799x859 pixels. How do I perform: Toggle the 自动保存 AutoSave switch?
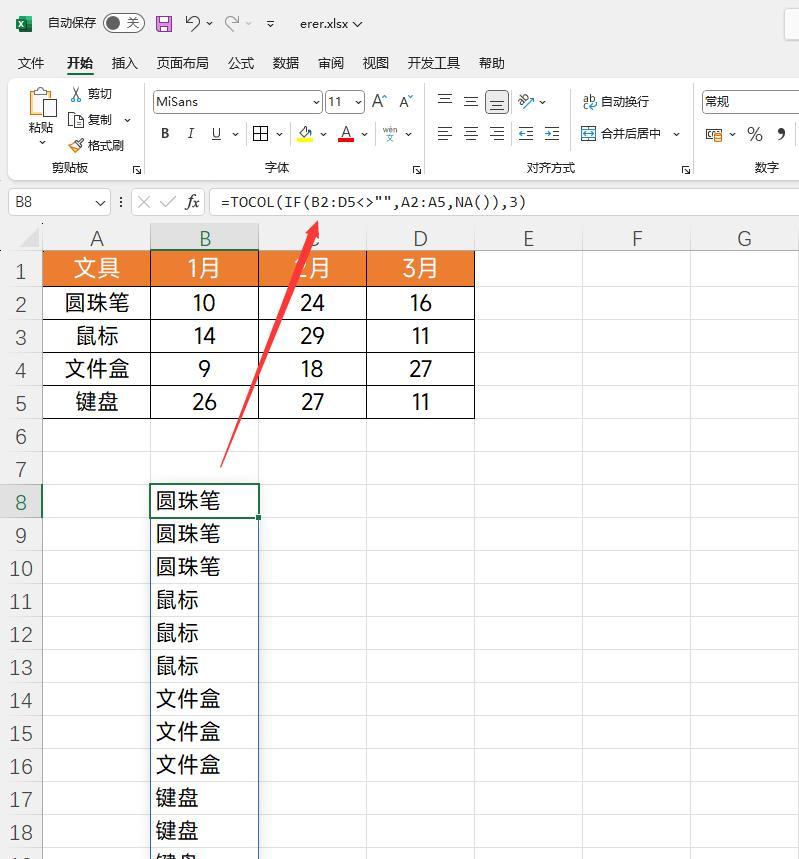pyautogui.click(x=124, y=23)
